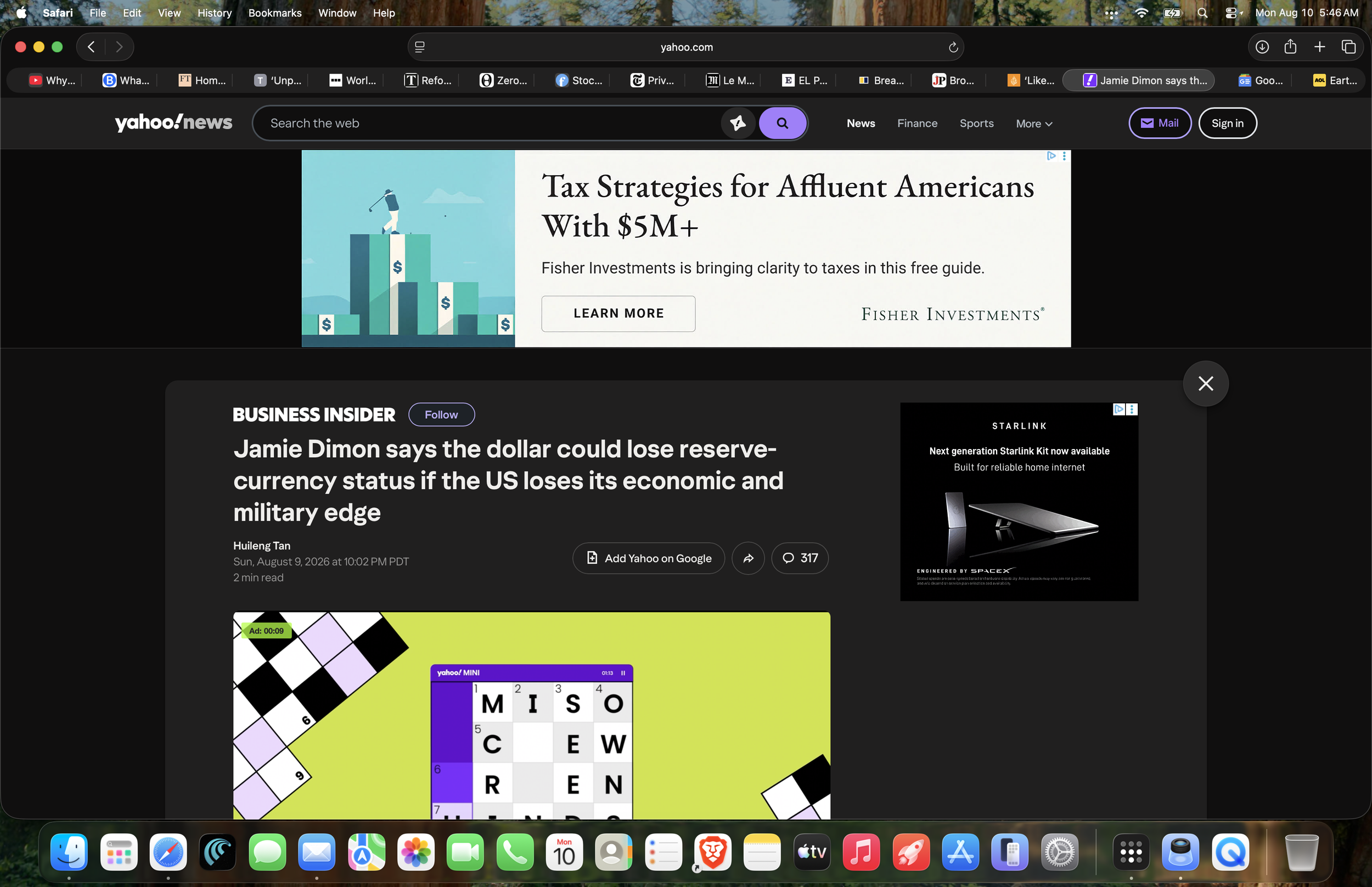
Task: Click the yahoo.com address bar
Action: pyautogui.click(x=687, y=47)
